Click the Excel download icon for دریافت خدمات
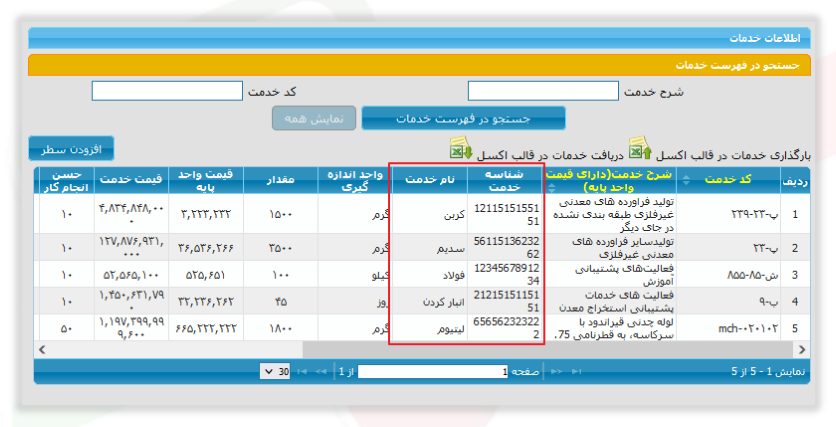 point(461,149)
